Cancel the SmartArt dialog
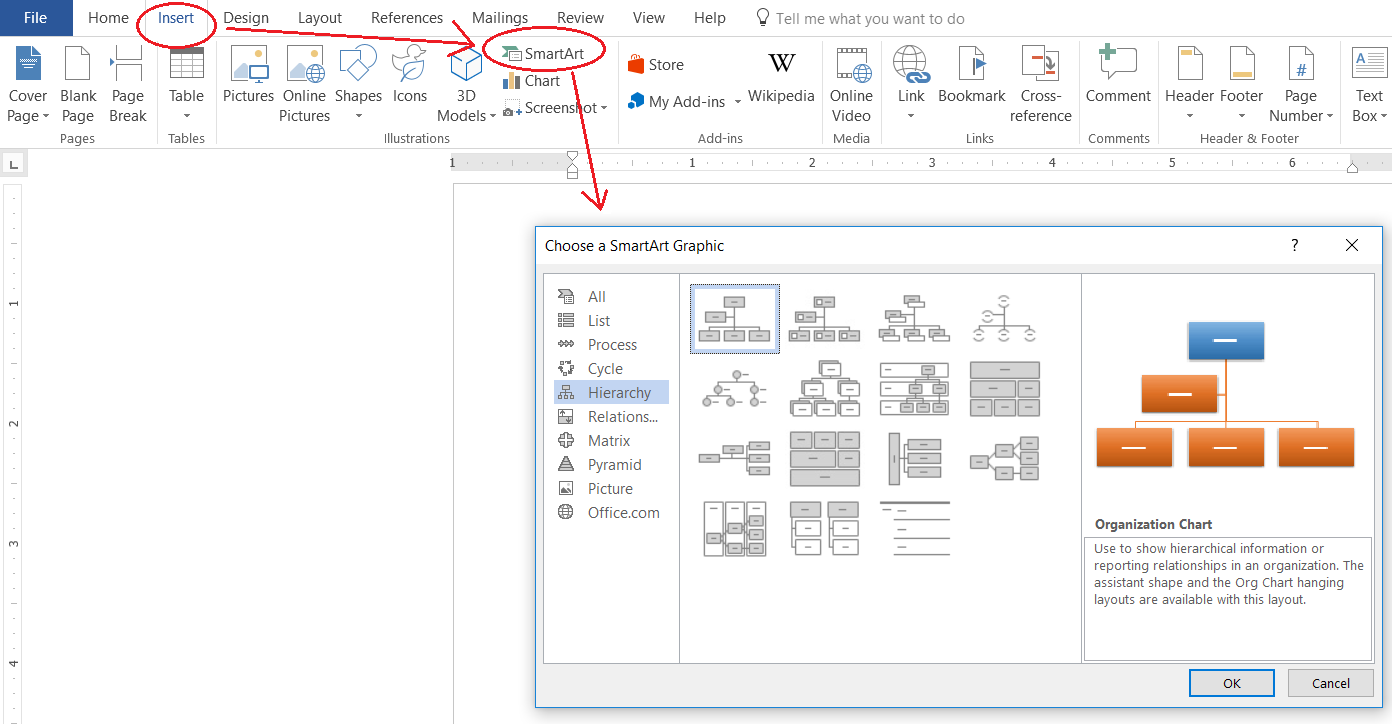This screenshot has width=1392, height=724. (1330, 683)
